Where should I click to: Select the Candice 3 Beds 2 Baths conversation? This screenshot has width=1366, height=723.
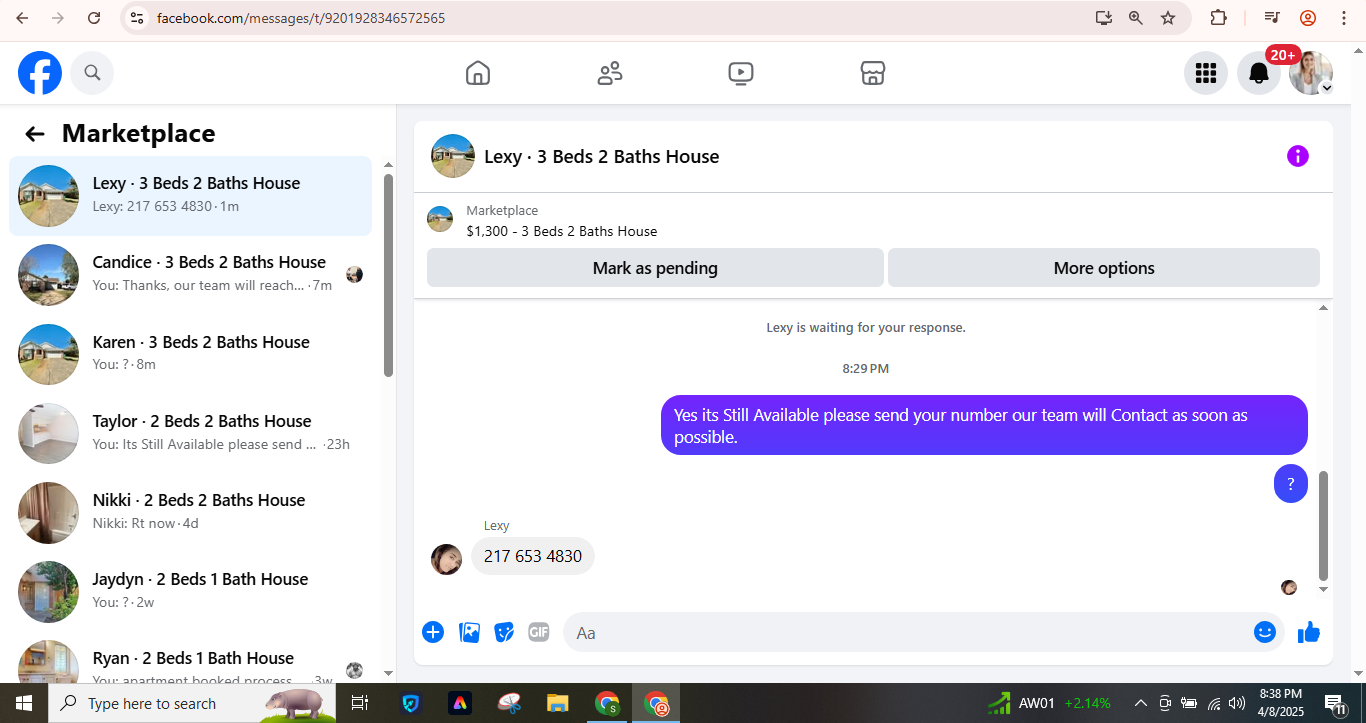pos(190,275)
